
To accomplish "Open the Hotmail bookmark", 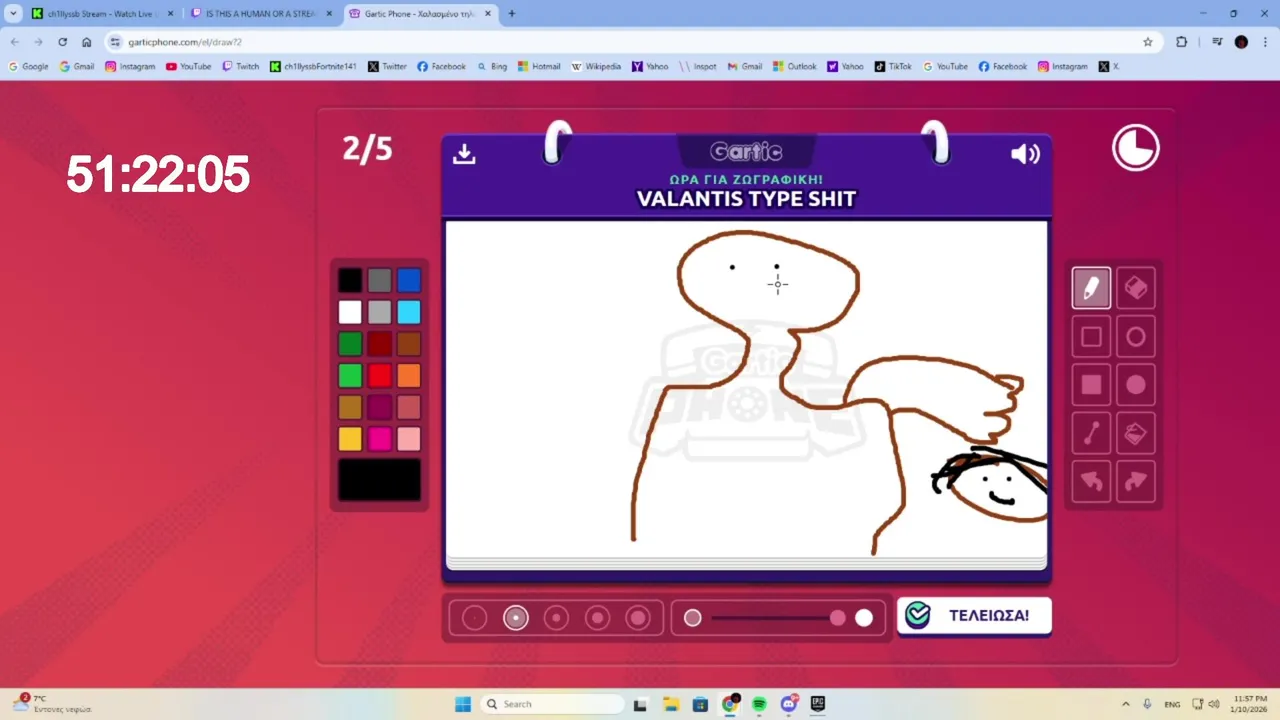I will click(x=539, y=67).
